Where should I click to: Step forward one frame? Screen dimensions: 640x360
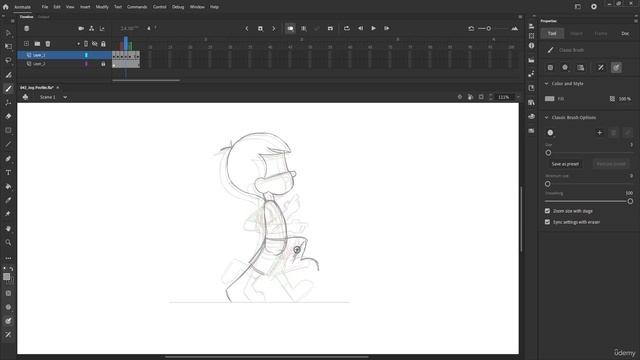(386, 29)
